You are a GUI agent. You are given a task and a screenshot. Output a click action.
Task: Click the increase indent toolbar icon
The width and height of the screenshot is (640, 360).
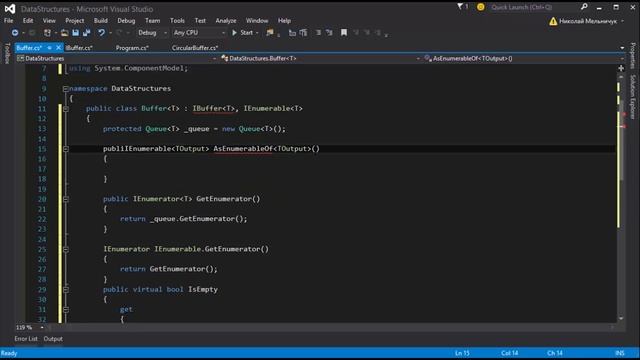pyautogui.click(x=303, y=33)
